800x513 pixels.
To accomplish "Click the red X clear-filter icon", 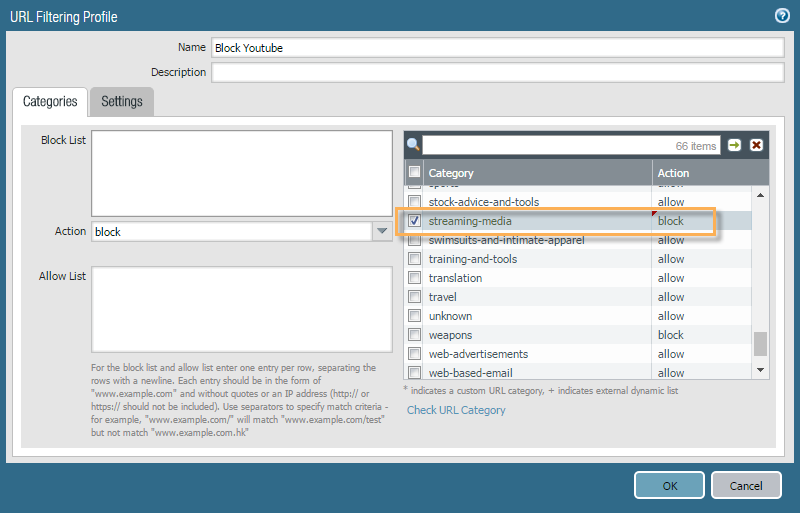I will [756, 145].
